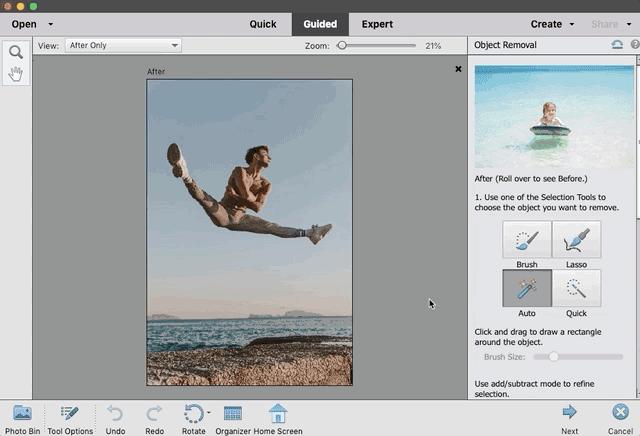Screen dimensions: 640x436
Task: Open the Photo Bin
Action: 22,419
